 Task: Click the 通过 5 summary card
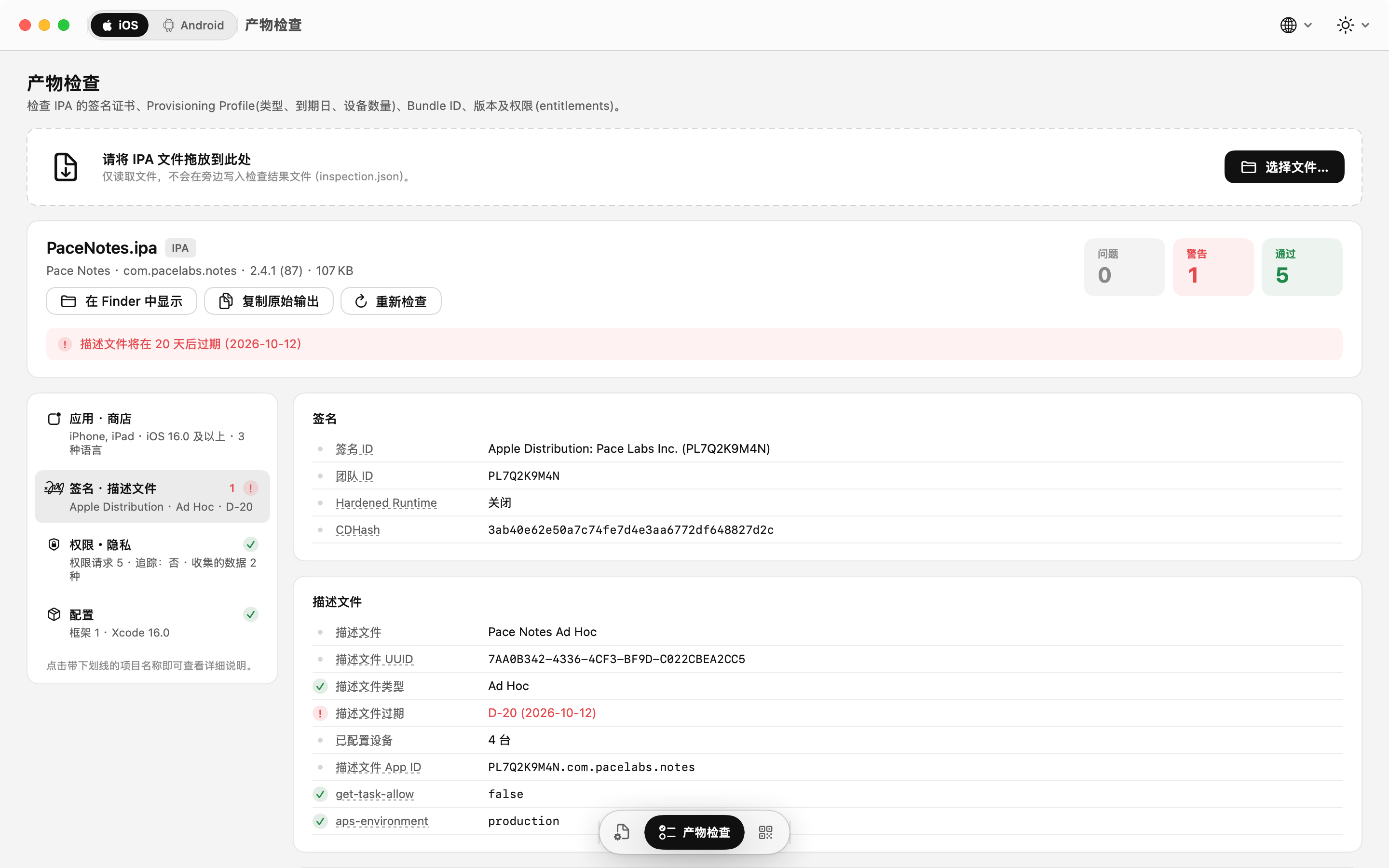click(1302, 267)
